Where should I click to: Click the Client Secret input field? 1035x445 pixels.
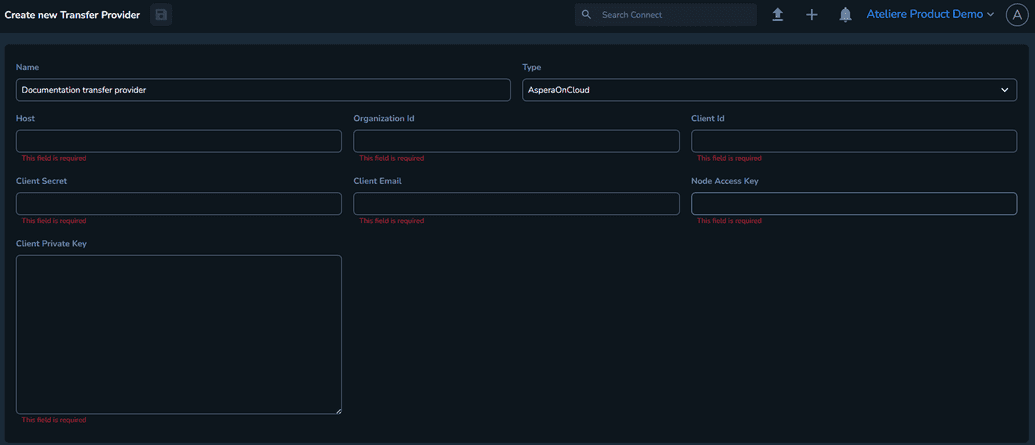click(179, 203)
